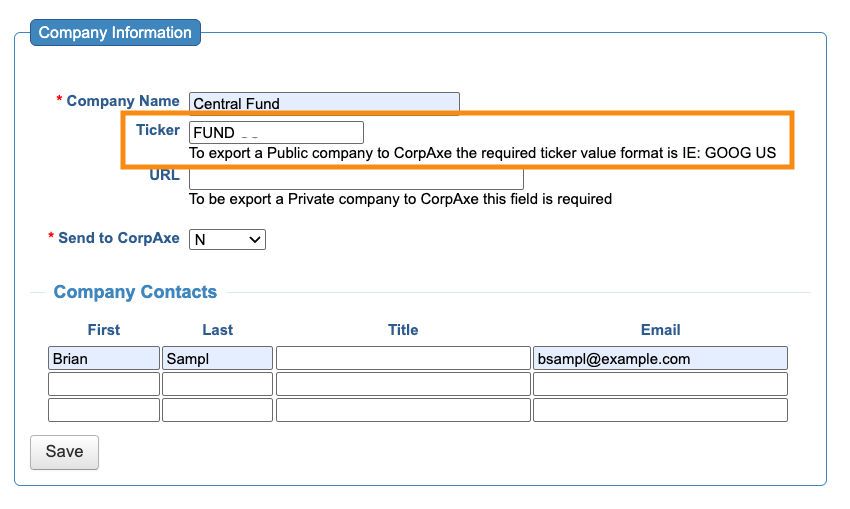This screenshot has width=850, height=509.
Task: Click the empty Title field in first row
Action: pos(402,358)
